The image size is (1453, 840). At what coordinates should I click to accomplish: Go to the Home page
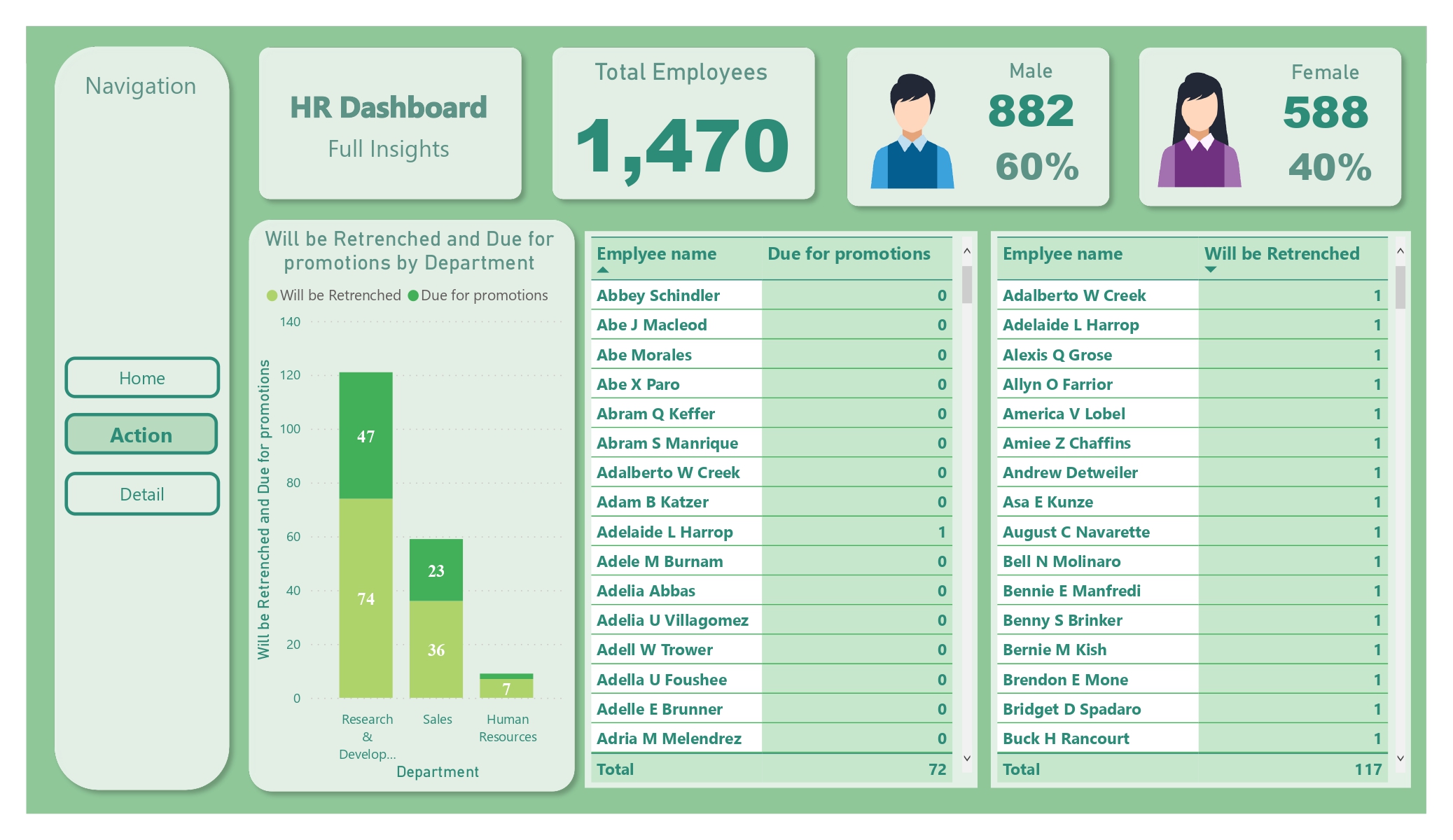pyautogui.click(x=142, y=378)
